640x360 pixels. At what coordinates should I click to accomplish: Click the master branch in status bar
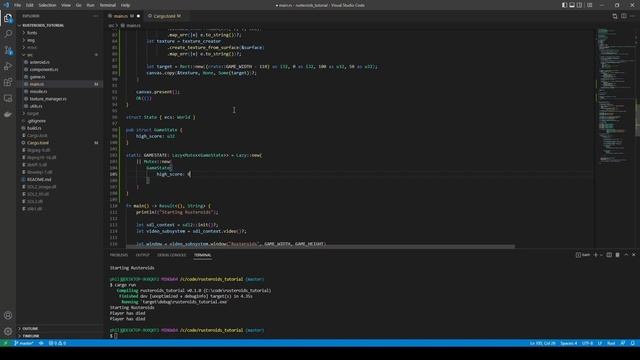[x=24, y=343]
